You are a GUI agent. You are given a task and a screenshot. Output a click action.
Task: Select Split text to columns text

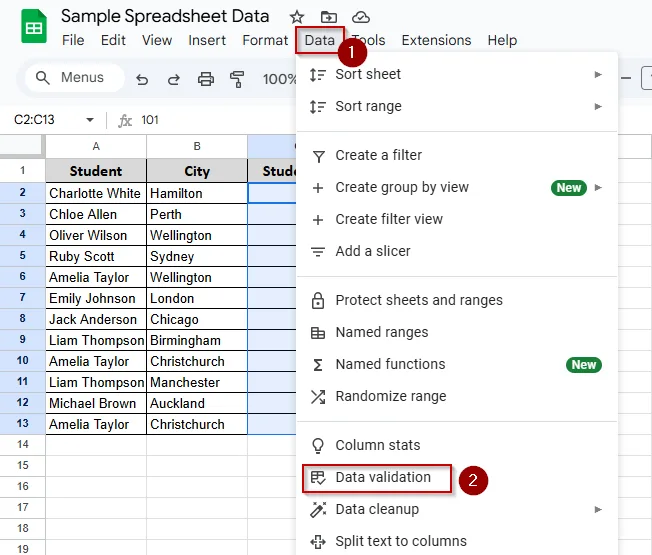coord(401,541)
